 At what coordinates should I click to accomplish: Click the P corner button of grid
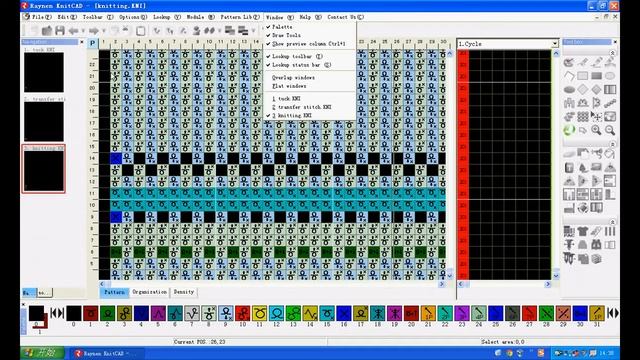tap(93, 43)
